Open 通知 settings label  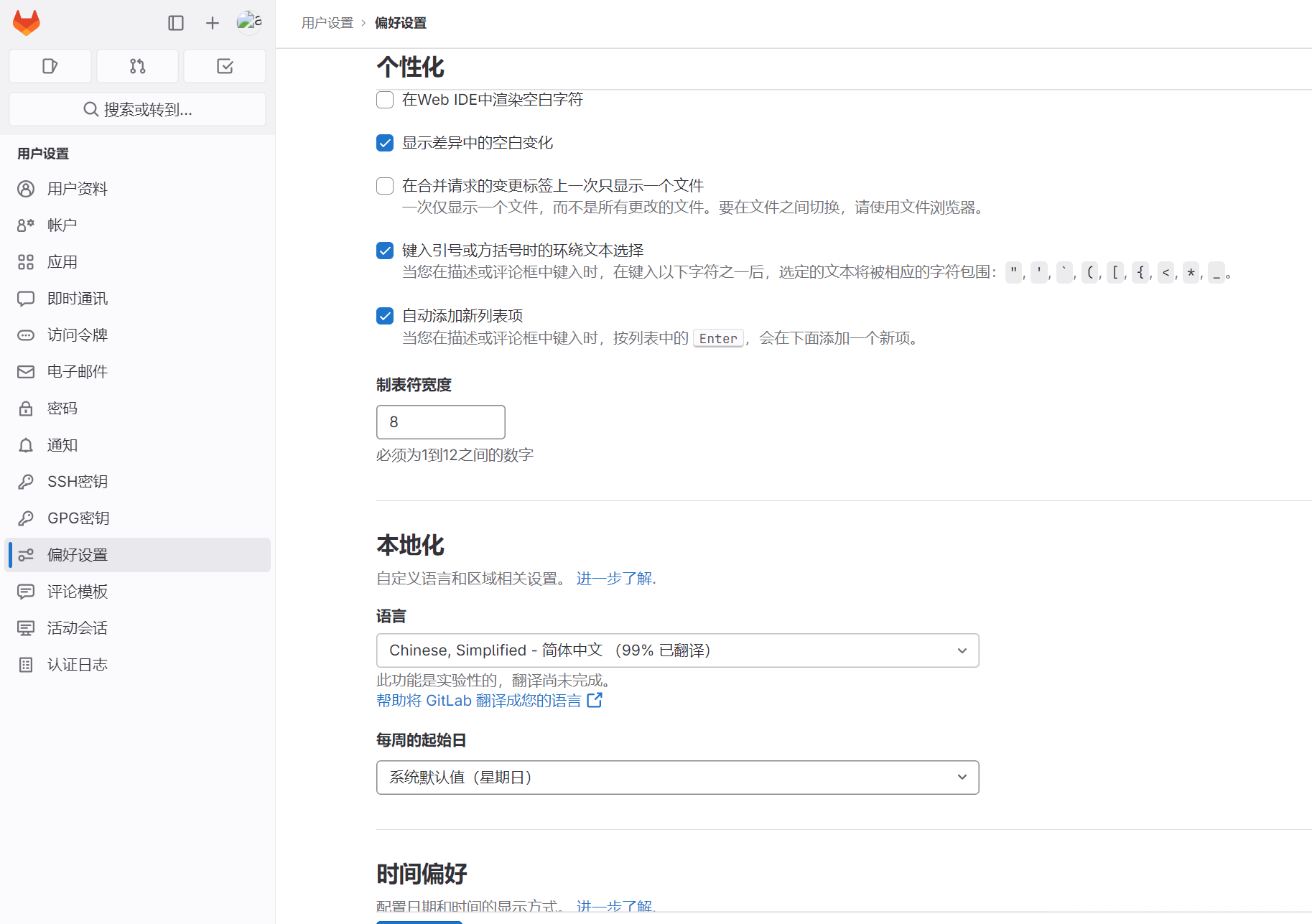[x=62, y=445]
